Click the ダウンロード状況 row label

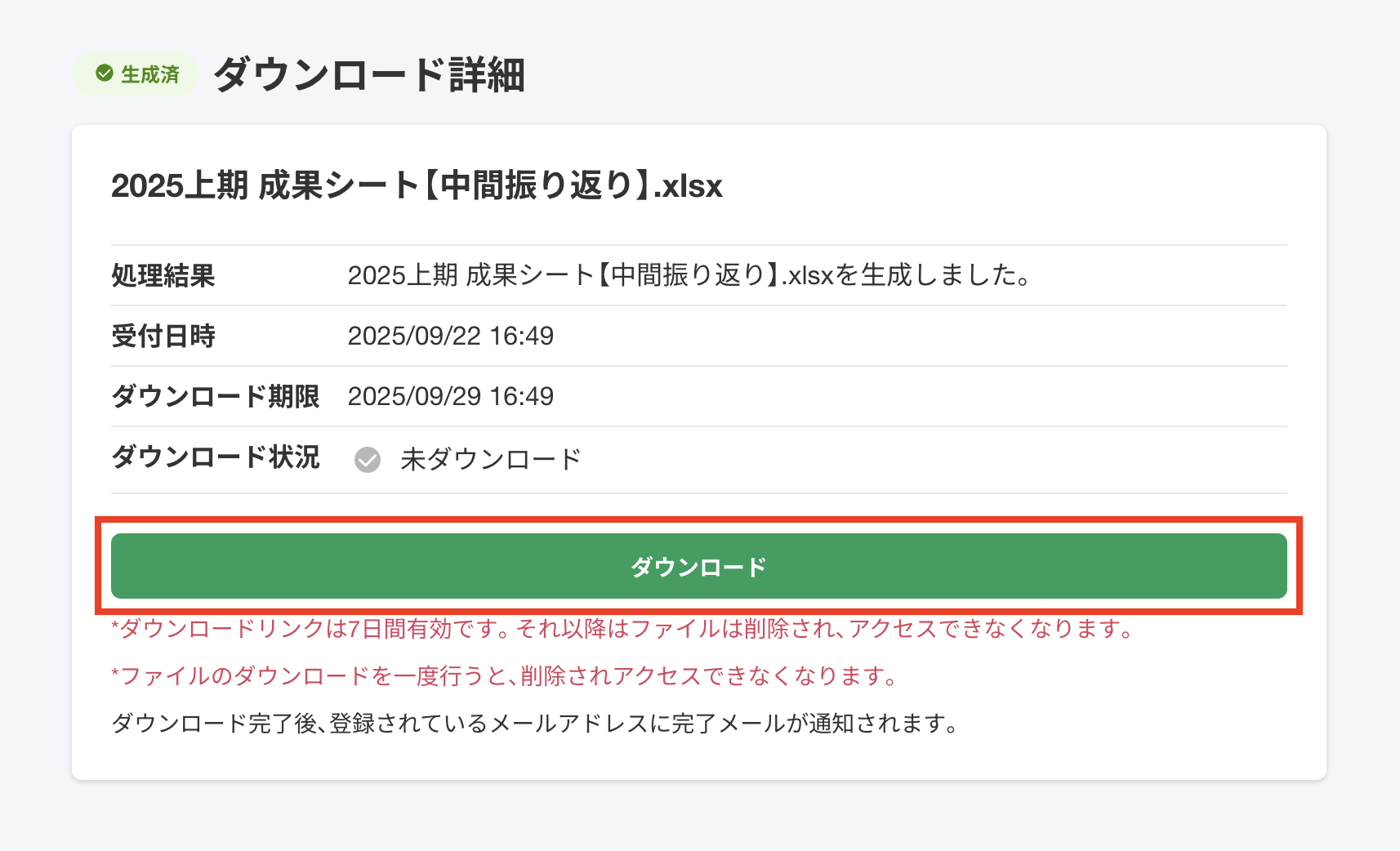tap(216, 457)
